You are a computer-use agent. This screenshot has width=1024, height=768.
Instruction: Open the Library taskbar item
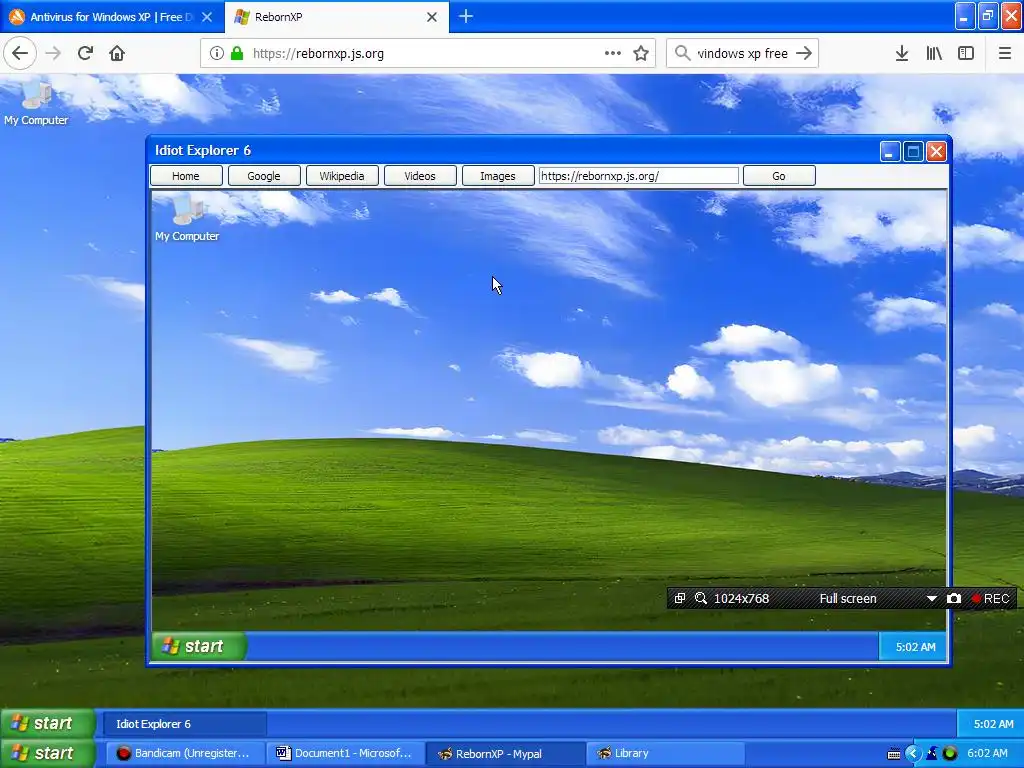coord(665,753)
